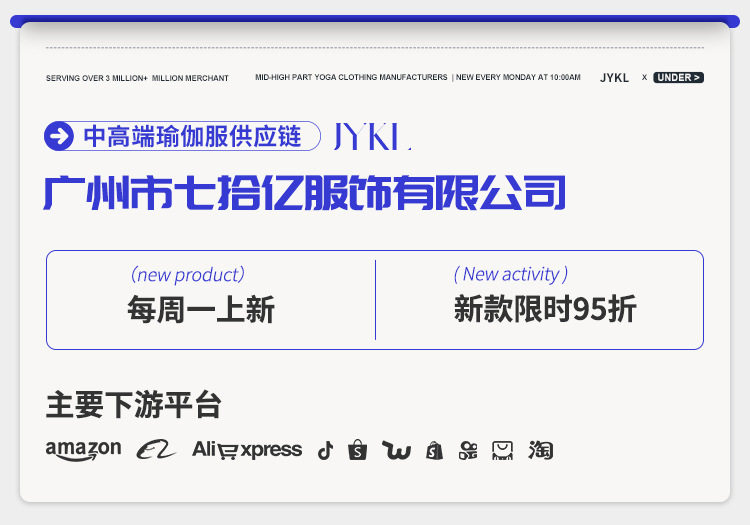Open the AliExpress logo
The image size is (750, 525).
[x=247, y=450]
